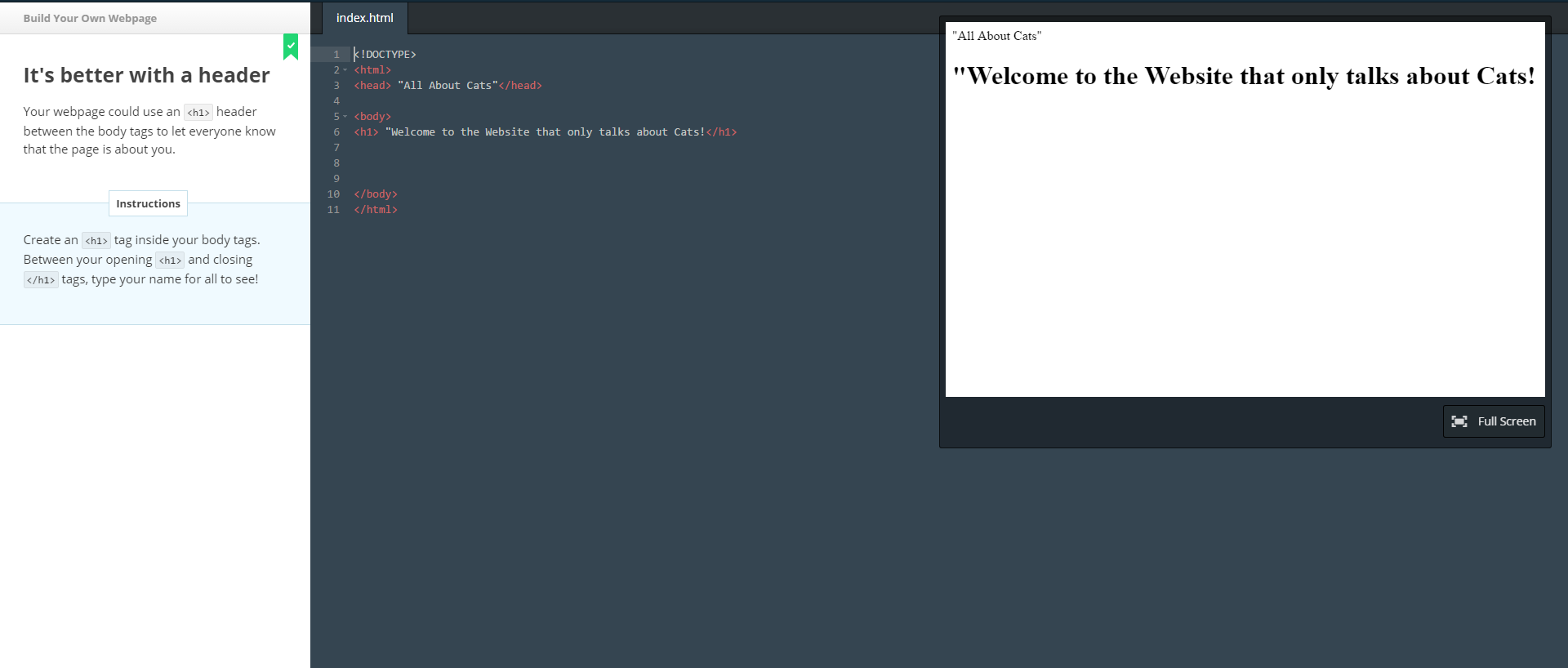Click the closing html tag in editor
Screen dimensions: 1568x668
(376, 210)
